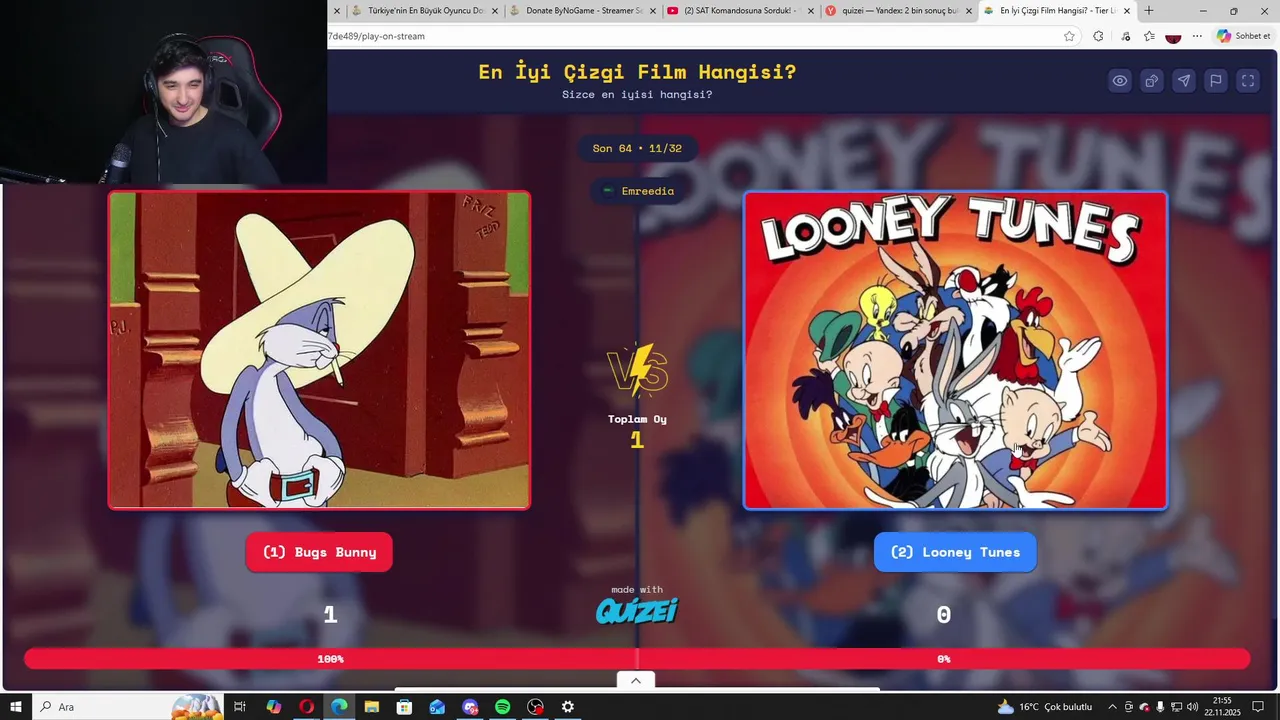
Task: Click the Emreedia username badge
Action: tap(638, 191)
